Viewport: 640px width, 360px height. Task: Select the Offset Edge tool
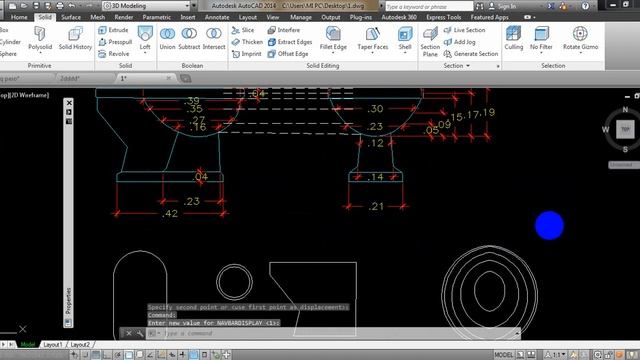coord(288,53)
